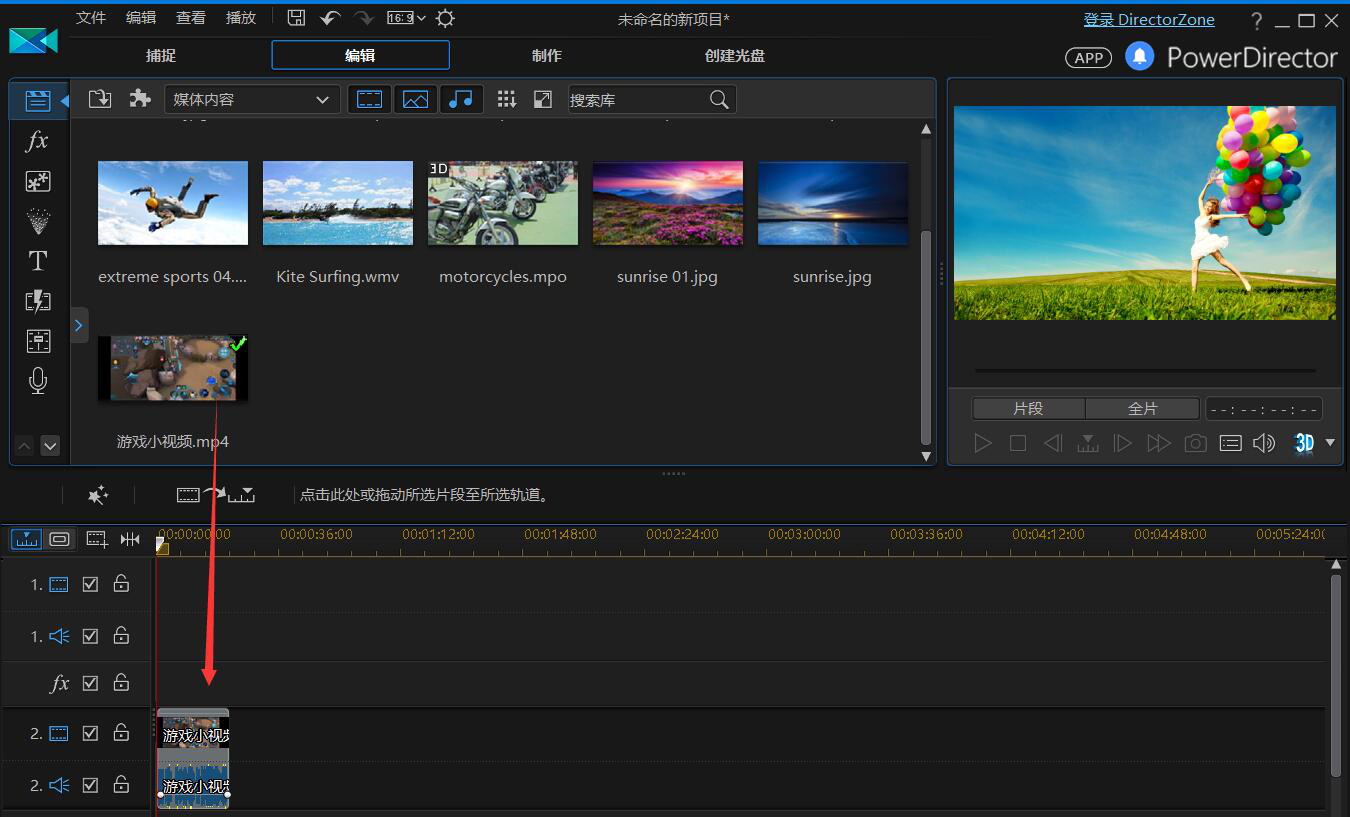Click the 全片 preview mode button
Viewport: 1350px width, 817px height.
pyautogui.click(x=1142, y=408)
